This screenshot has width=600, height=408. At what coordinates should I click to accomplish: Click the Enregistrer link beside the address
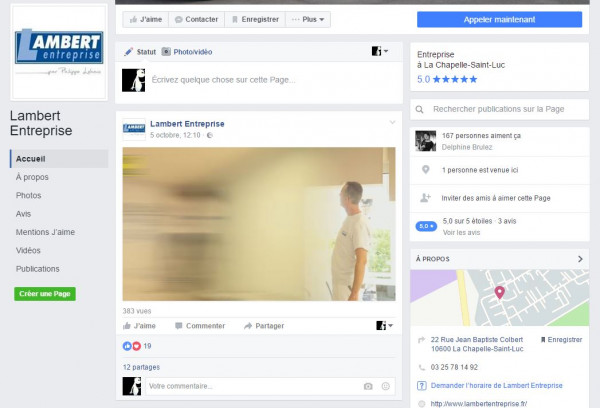(x=561, y=339)
